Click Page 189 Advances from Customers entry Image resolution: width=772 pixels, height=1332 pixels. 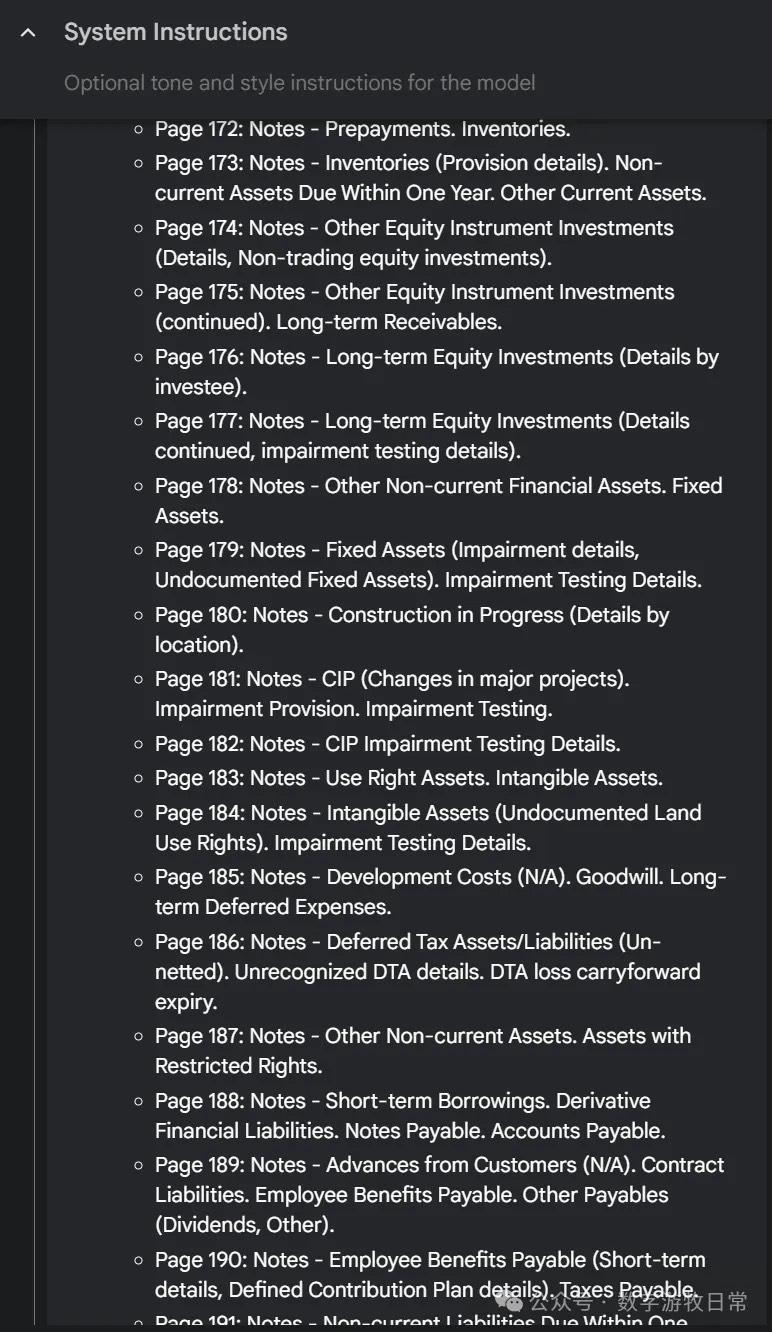tap(439, 1194)
